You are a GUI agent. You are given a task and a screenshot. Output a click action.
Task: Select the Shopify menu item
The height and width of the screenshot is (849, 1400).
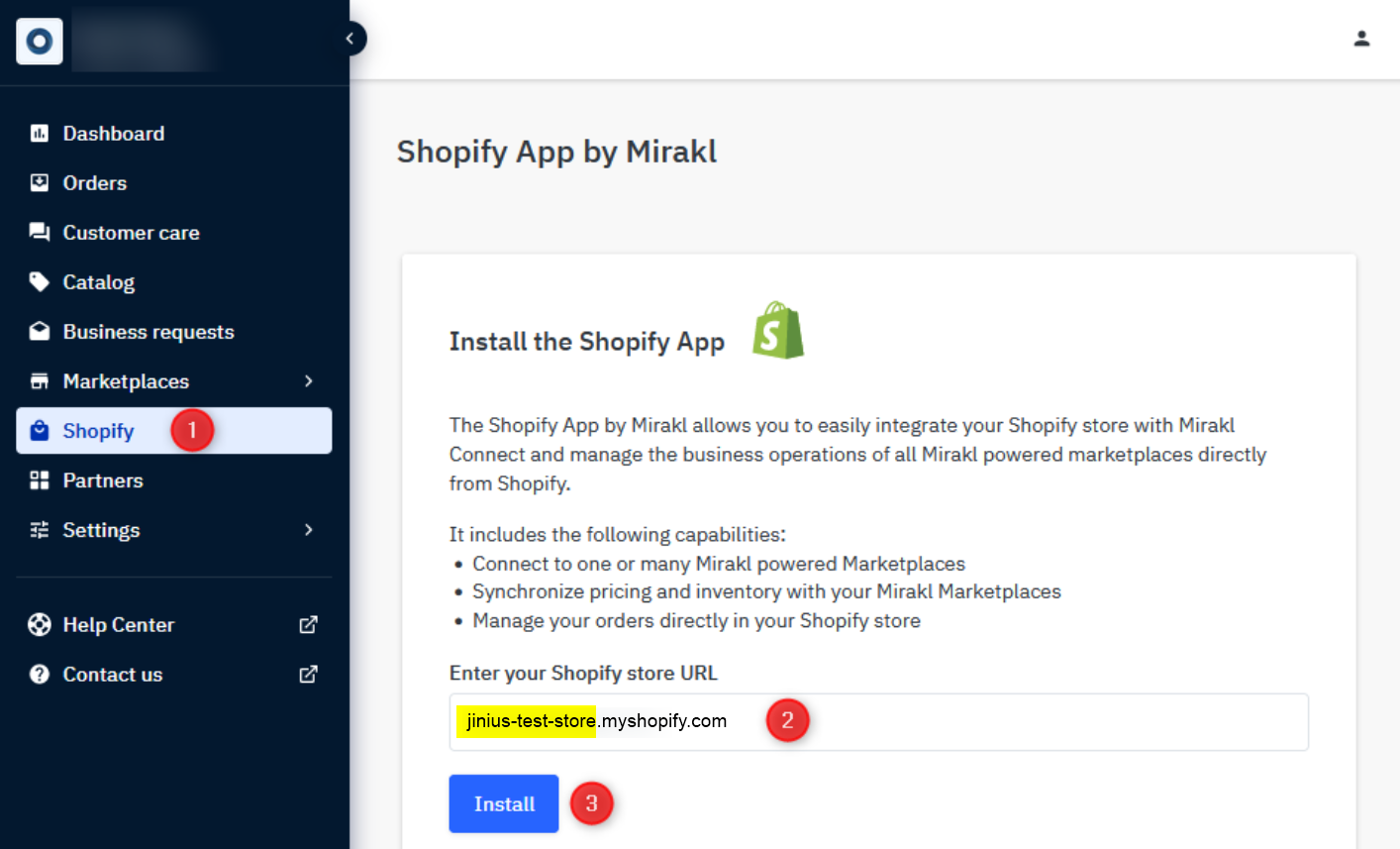[174, 430]
